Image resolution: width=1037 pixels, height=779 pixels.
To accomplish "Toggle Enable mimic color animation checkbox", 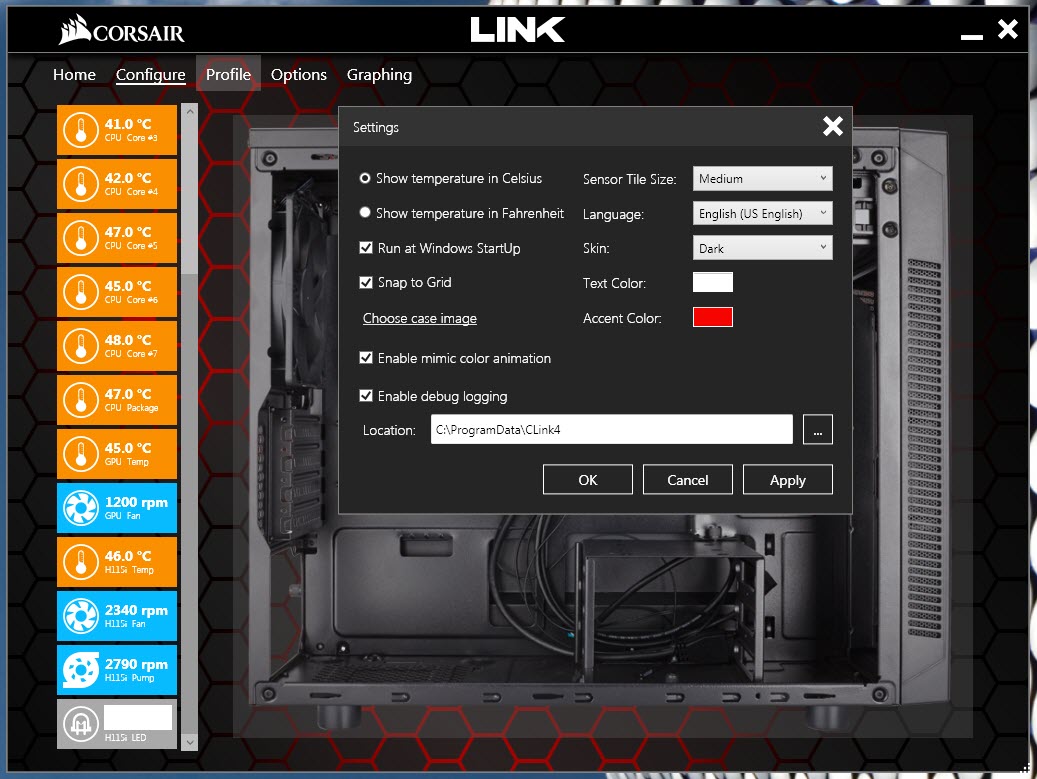I will pos(366,358).
